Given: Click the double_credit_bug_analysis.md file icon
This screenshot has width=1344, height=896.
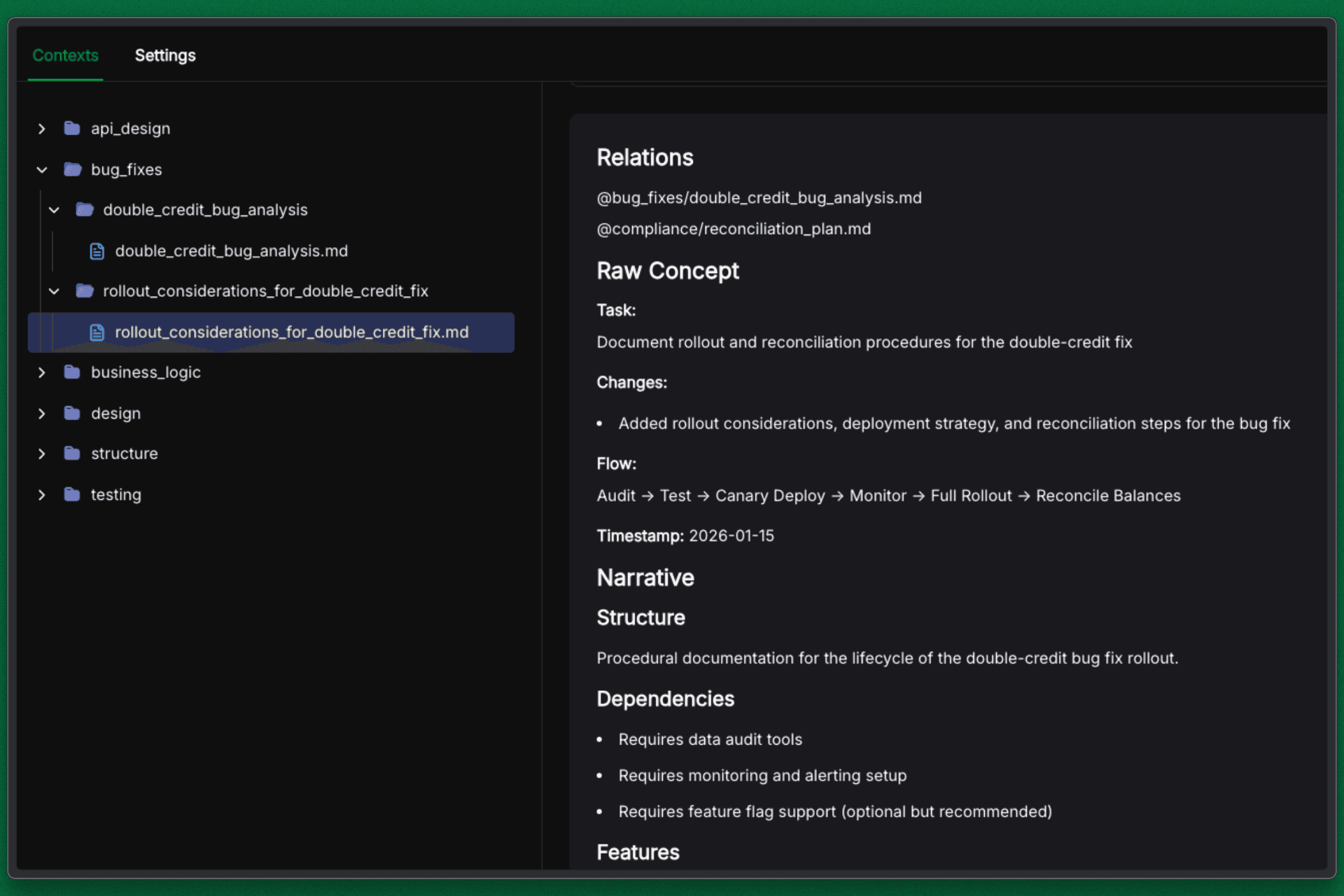Looking at the screenshot, I should click(x=97, y=251).
